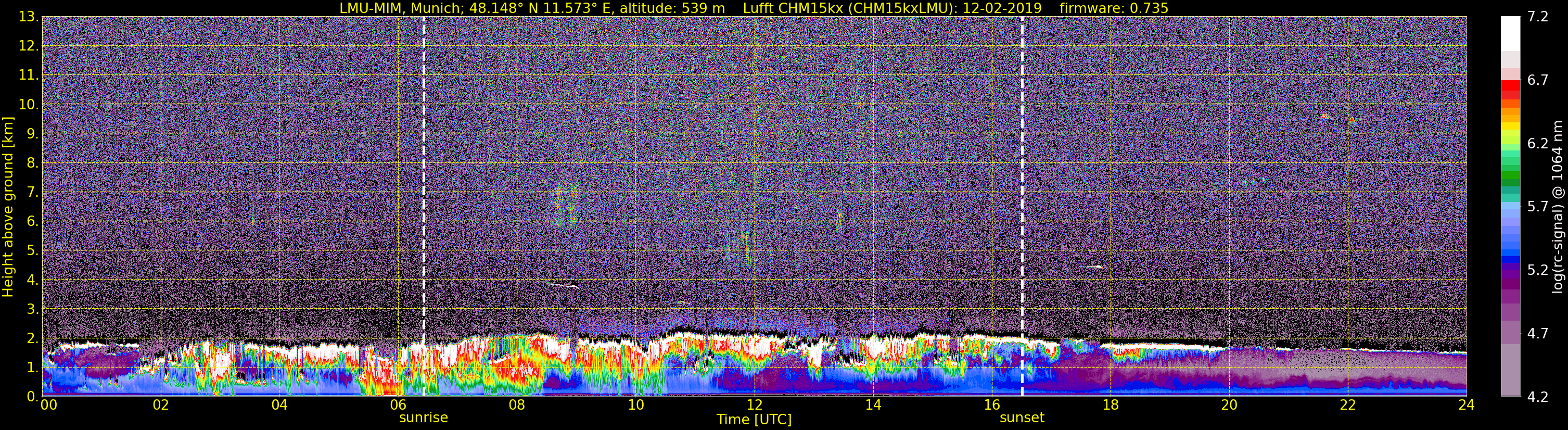Click the '20' time tick label
1568x430 pixels.
[x=1229, y=405]
